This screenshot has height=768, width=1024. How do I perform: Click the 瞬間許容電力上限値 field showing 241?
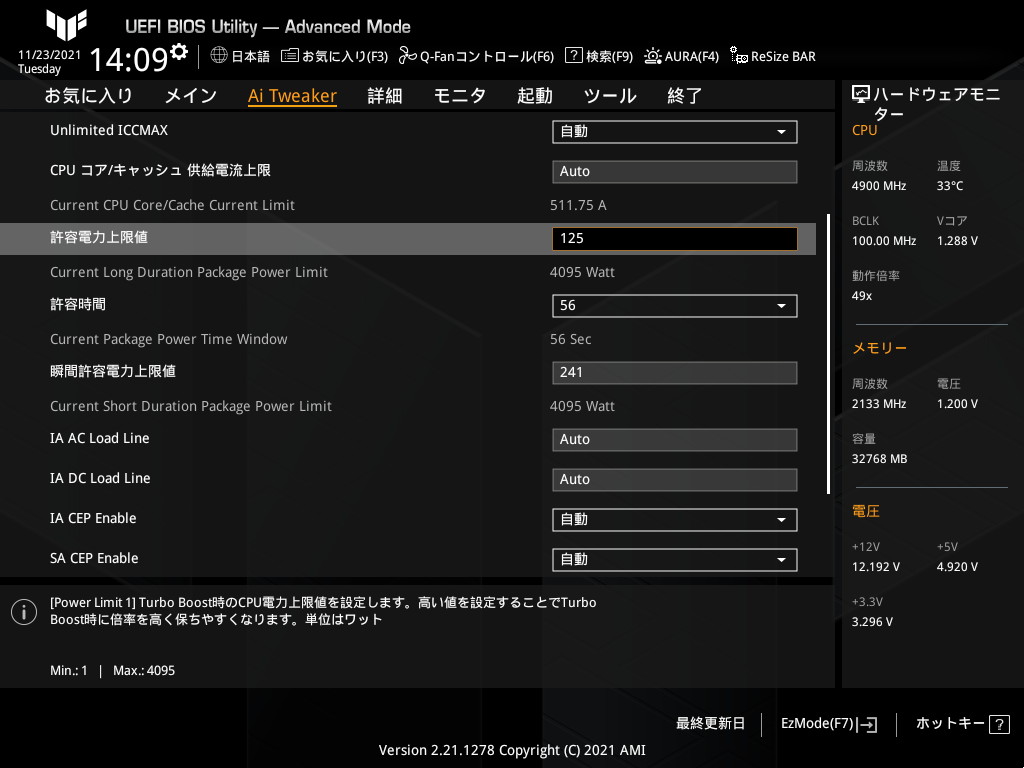click(675, 373)
